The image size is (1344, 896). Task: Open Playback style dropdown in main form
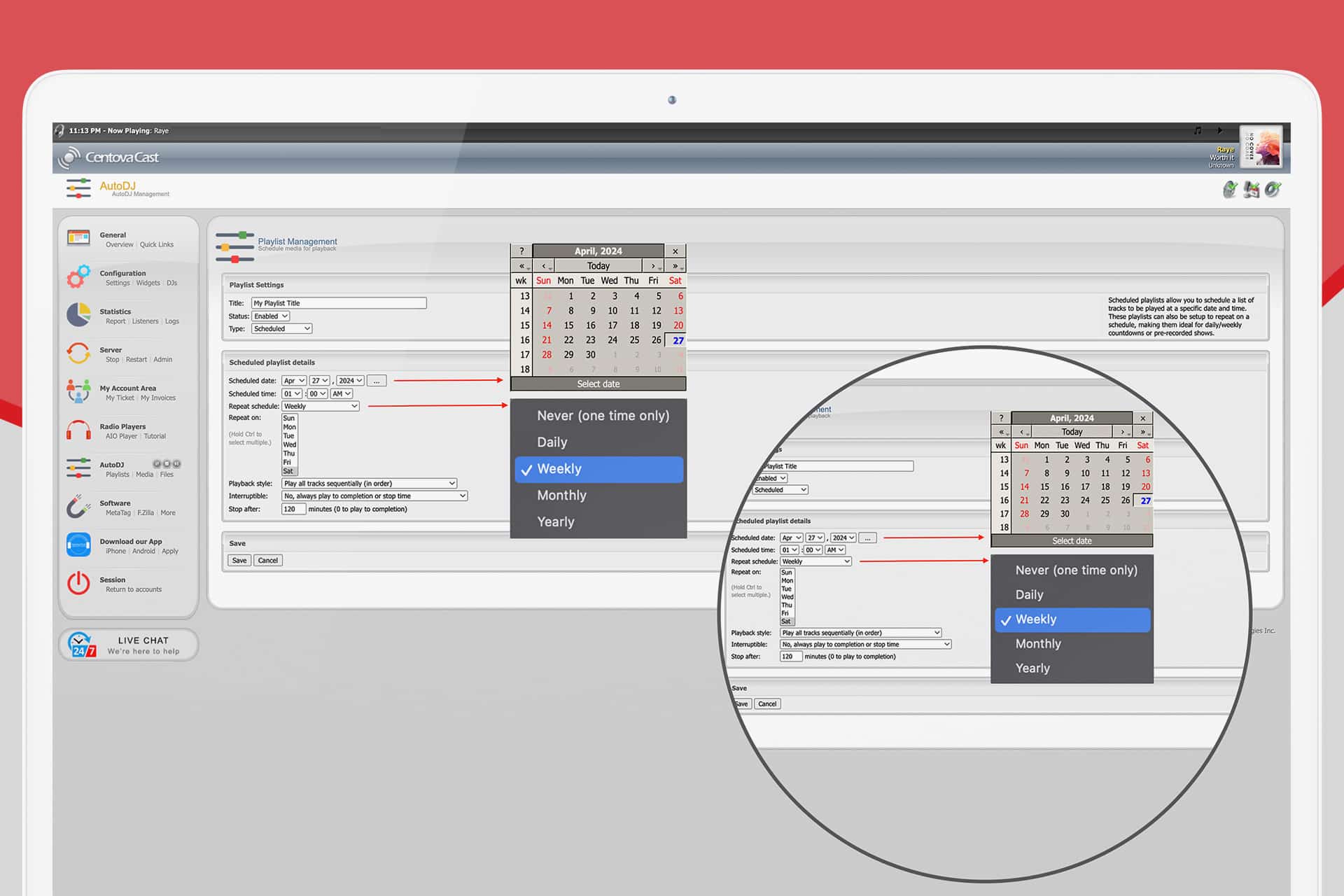[x=370, y=484]
